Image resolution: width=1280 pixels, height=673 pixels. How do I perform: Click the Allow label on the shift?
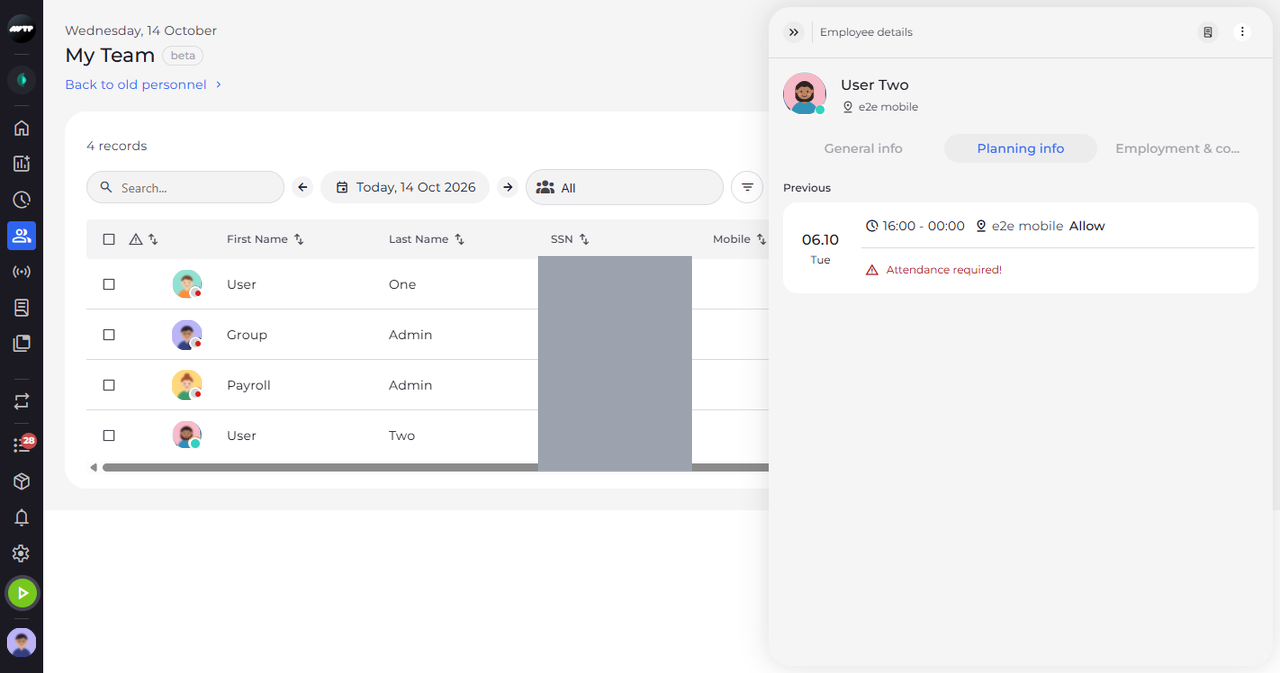1087,226
